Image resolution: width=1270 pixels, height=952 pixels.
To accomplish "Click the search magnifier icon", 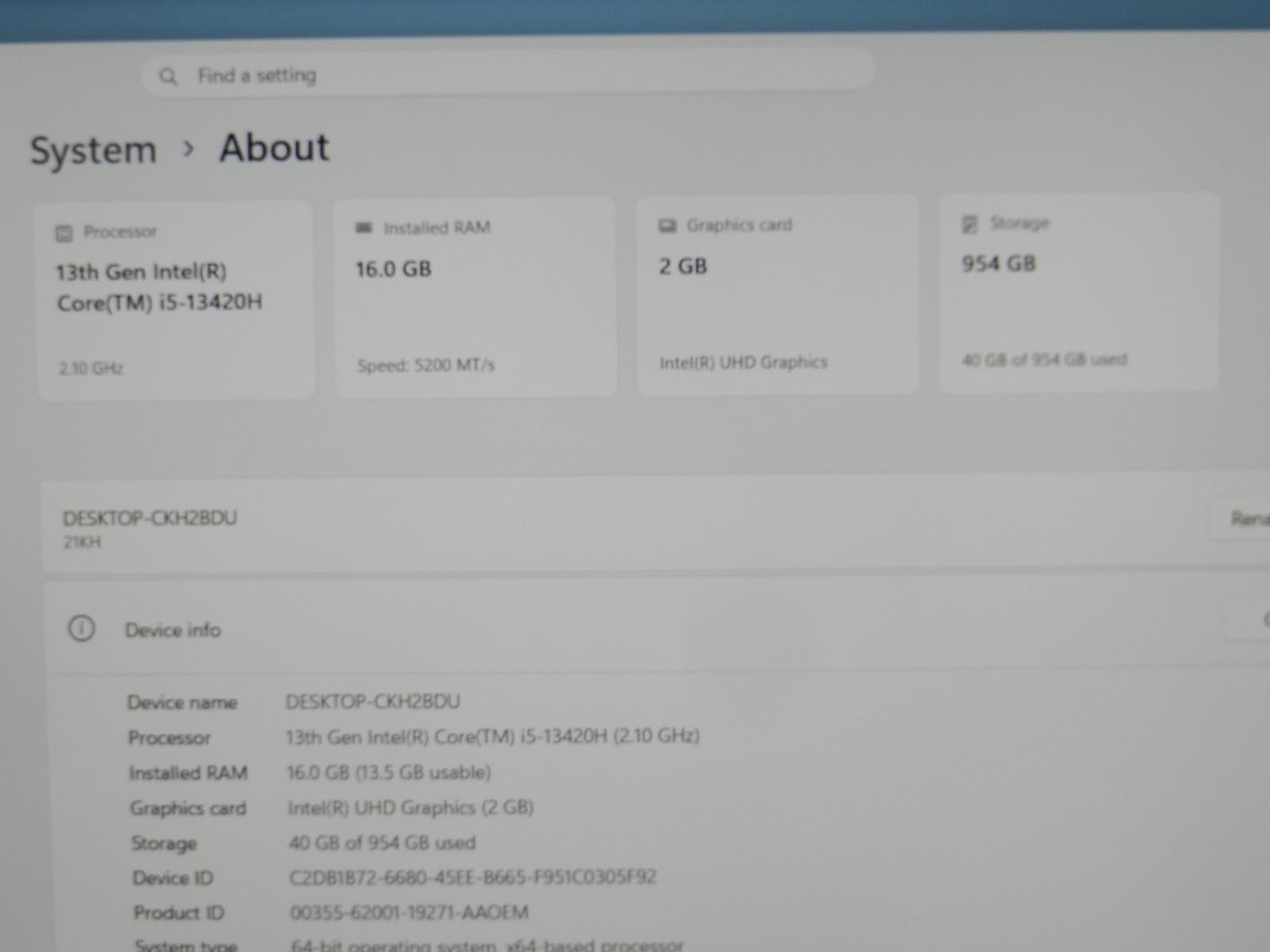I will point(168,76).
